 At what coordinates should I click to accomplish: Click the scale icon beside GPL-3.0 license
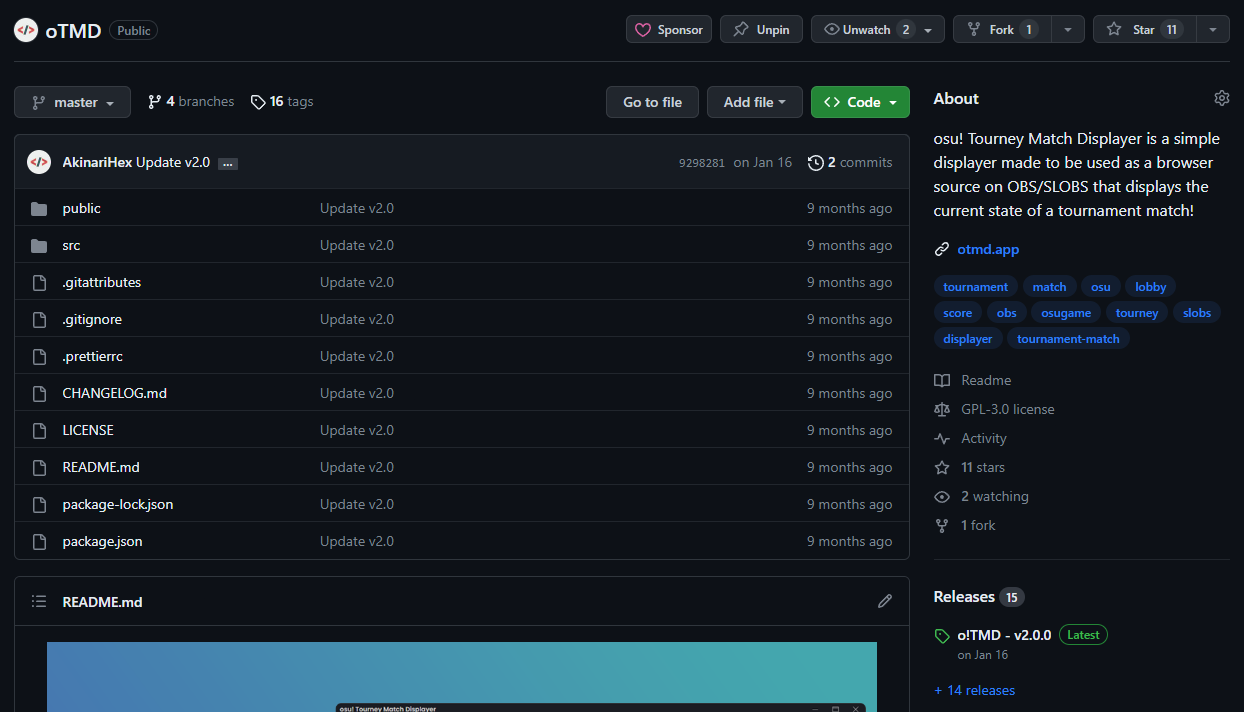pos(941,409)
